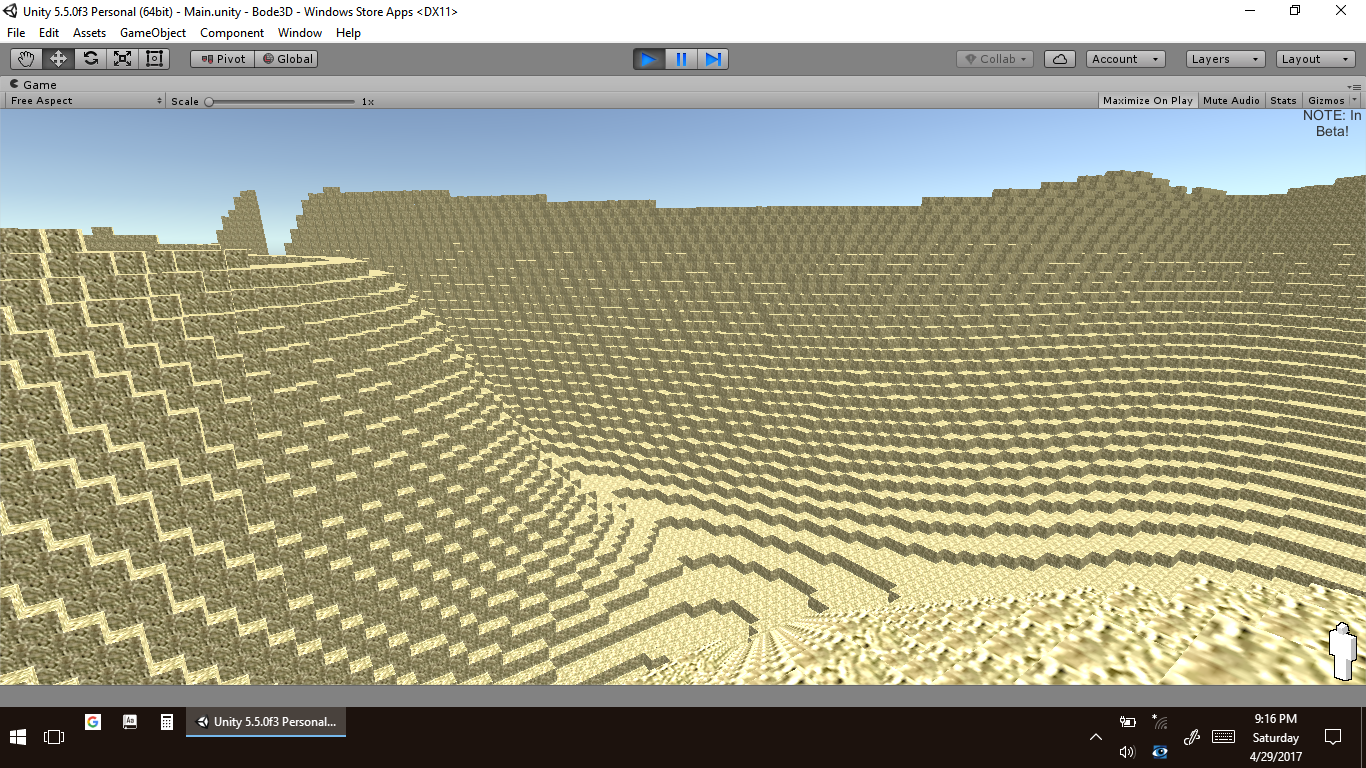The height and width of the screenshot is (768, 1366).
Task: Select the Move tool
Action: (58, 59)
